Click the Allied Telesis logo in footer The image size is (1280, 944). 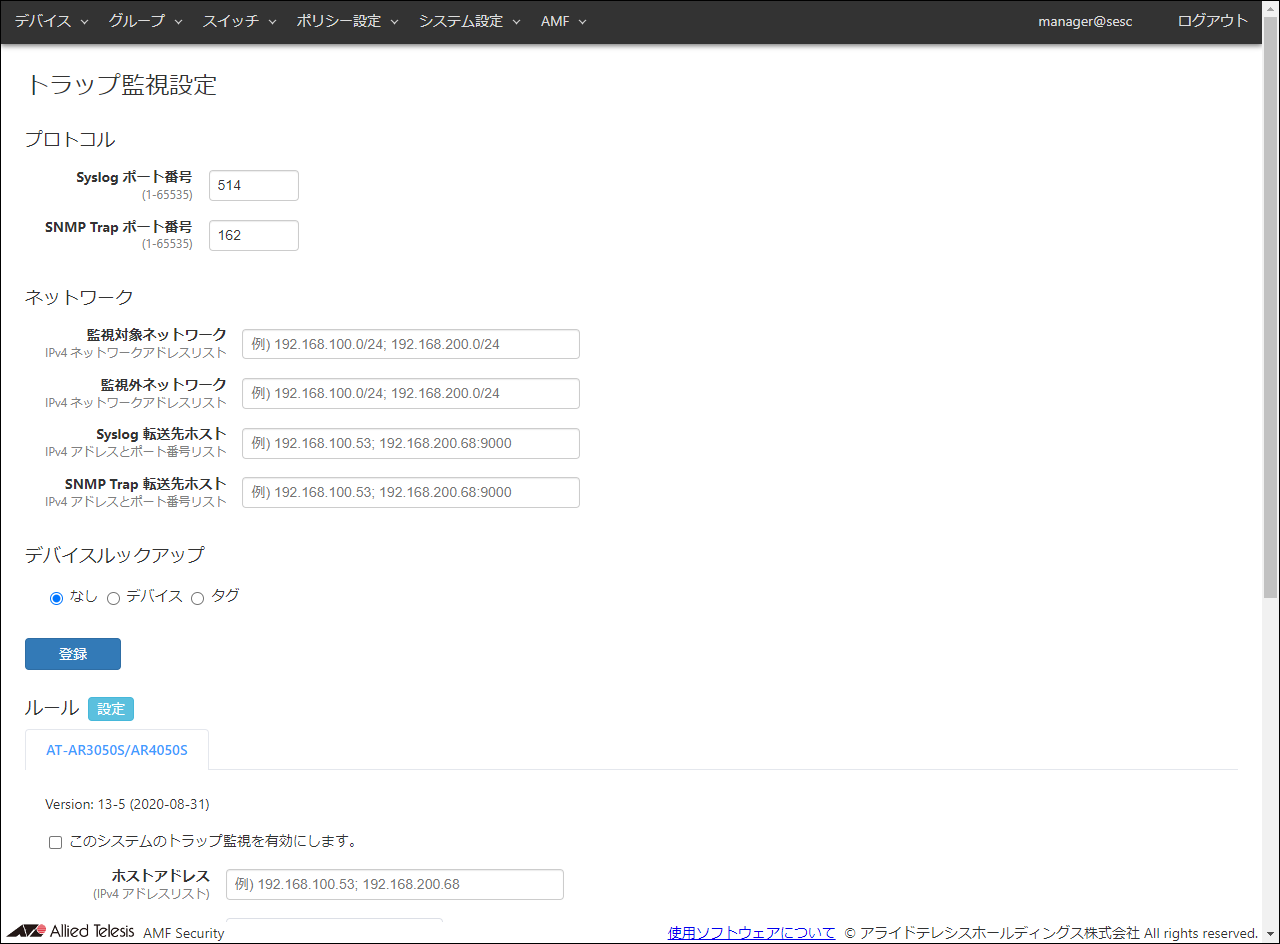70,931
